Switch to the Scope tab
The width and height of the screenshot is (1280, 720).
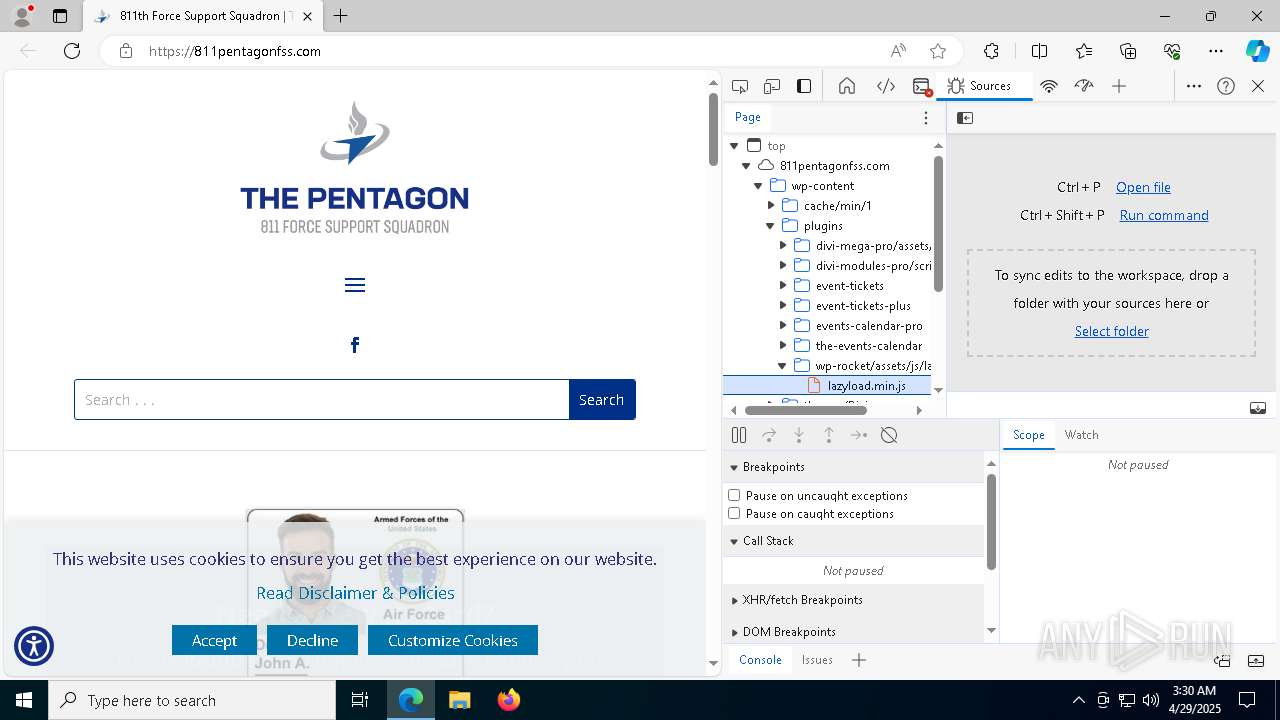point(1028,435)
